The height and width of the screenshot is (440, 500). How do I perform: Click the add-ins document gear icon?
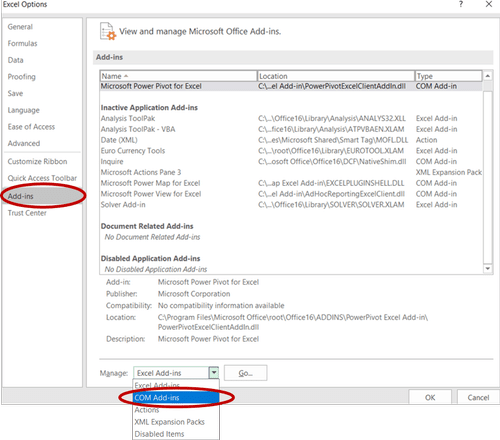(x=108, y=31)
